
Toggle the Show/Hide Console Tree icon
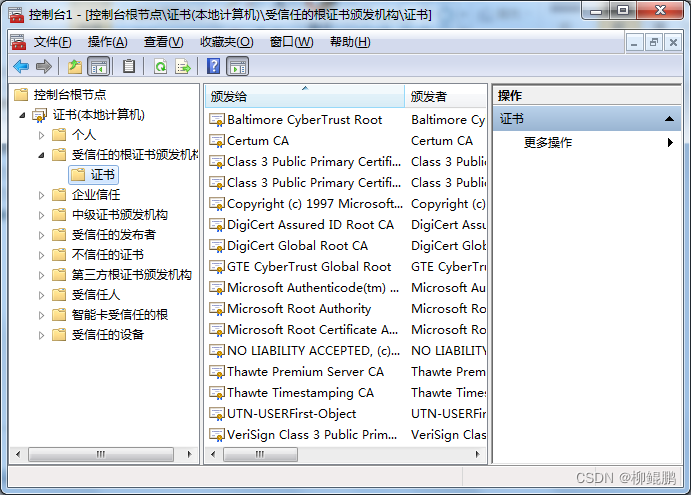pos(98,67)
